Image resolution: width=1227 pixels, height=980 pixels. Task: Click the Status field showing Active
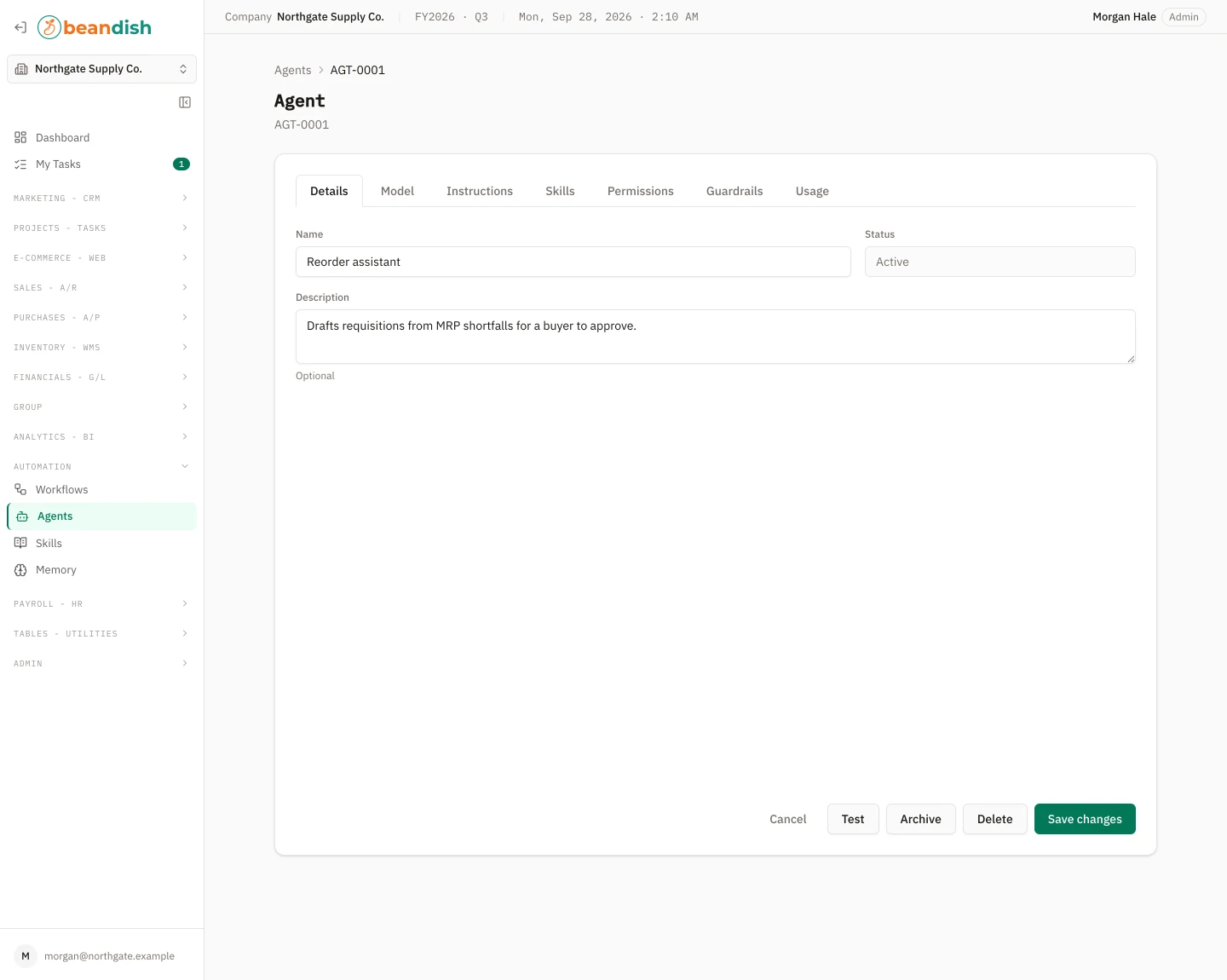pos(1000,262)
